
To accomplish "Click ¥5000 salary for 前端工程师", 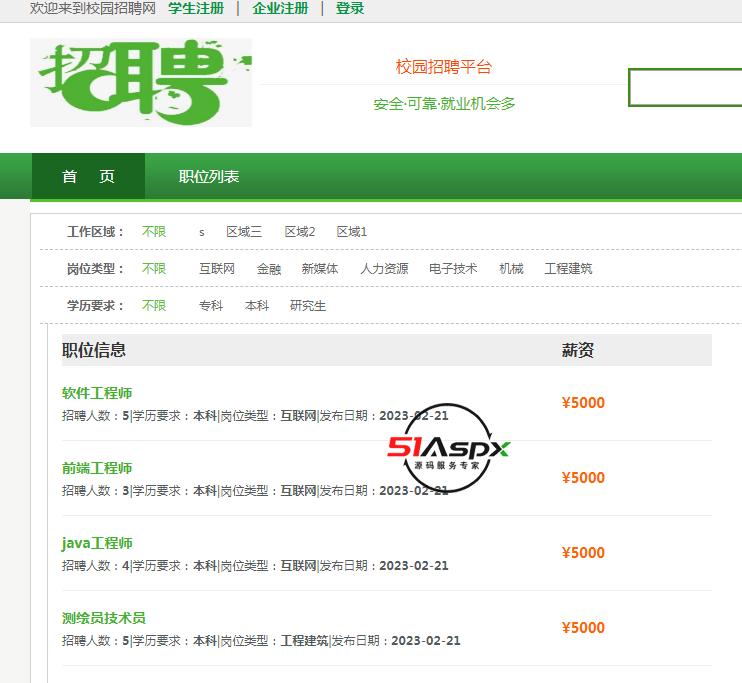I will (583, 477).
